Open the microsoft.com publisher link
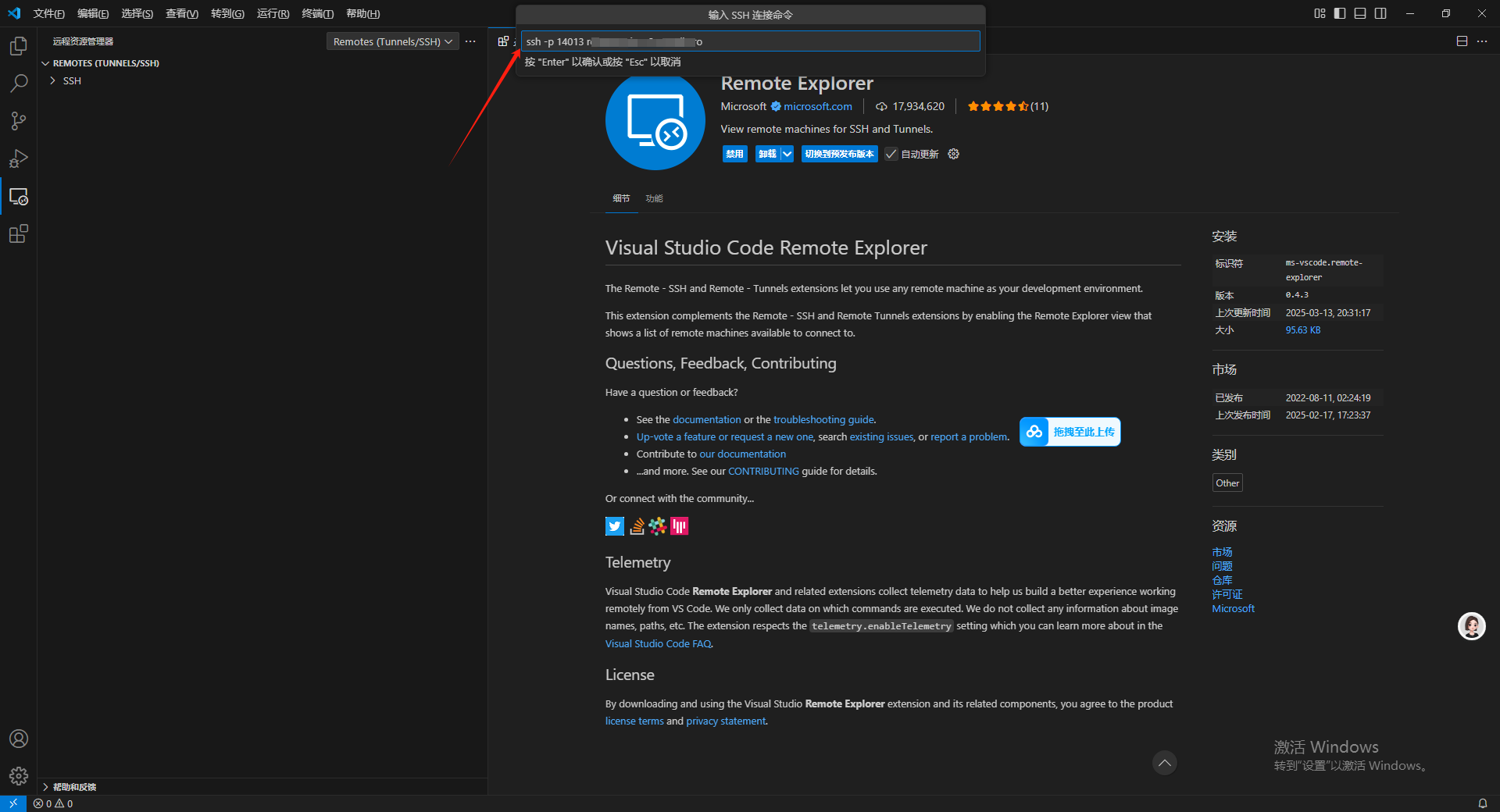The width and height of the screenshot is (1500, 812). point(818,107)
